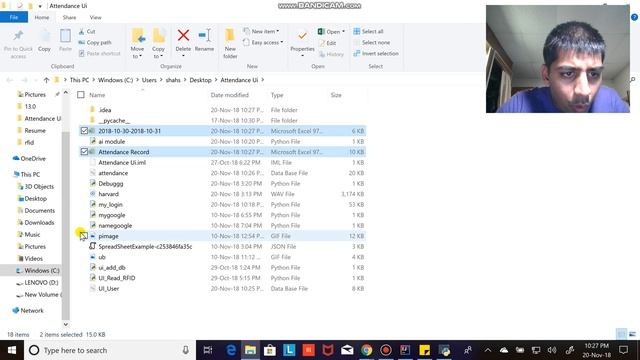Click the Paste icon in the ribbon
This screenshot has width=640, height=360.
[65, 36]
